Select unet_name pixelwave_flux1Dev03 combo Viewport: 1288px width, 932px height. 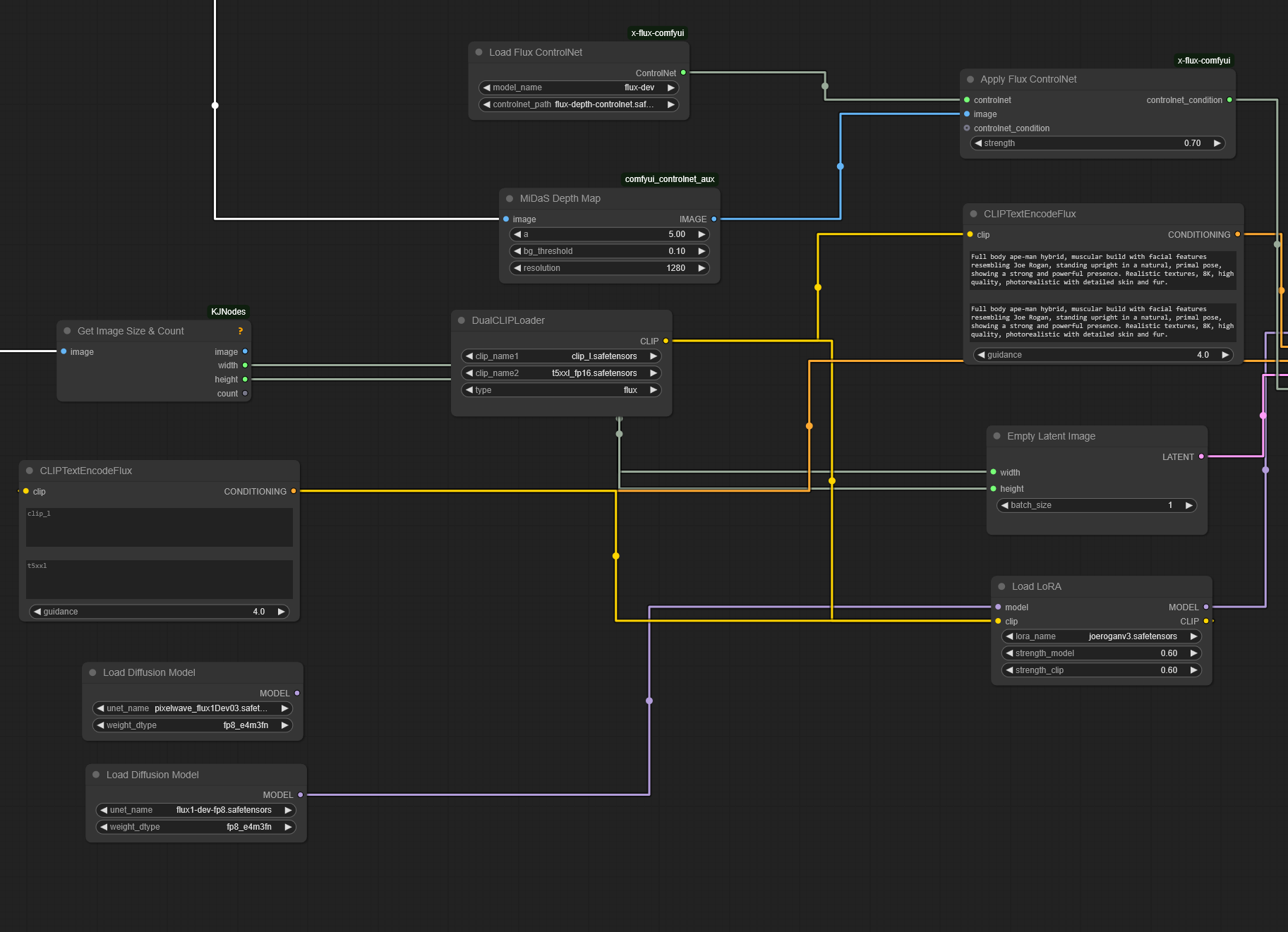click(x=193, y=708)
